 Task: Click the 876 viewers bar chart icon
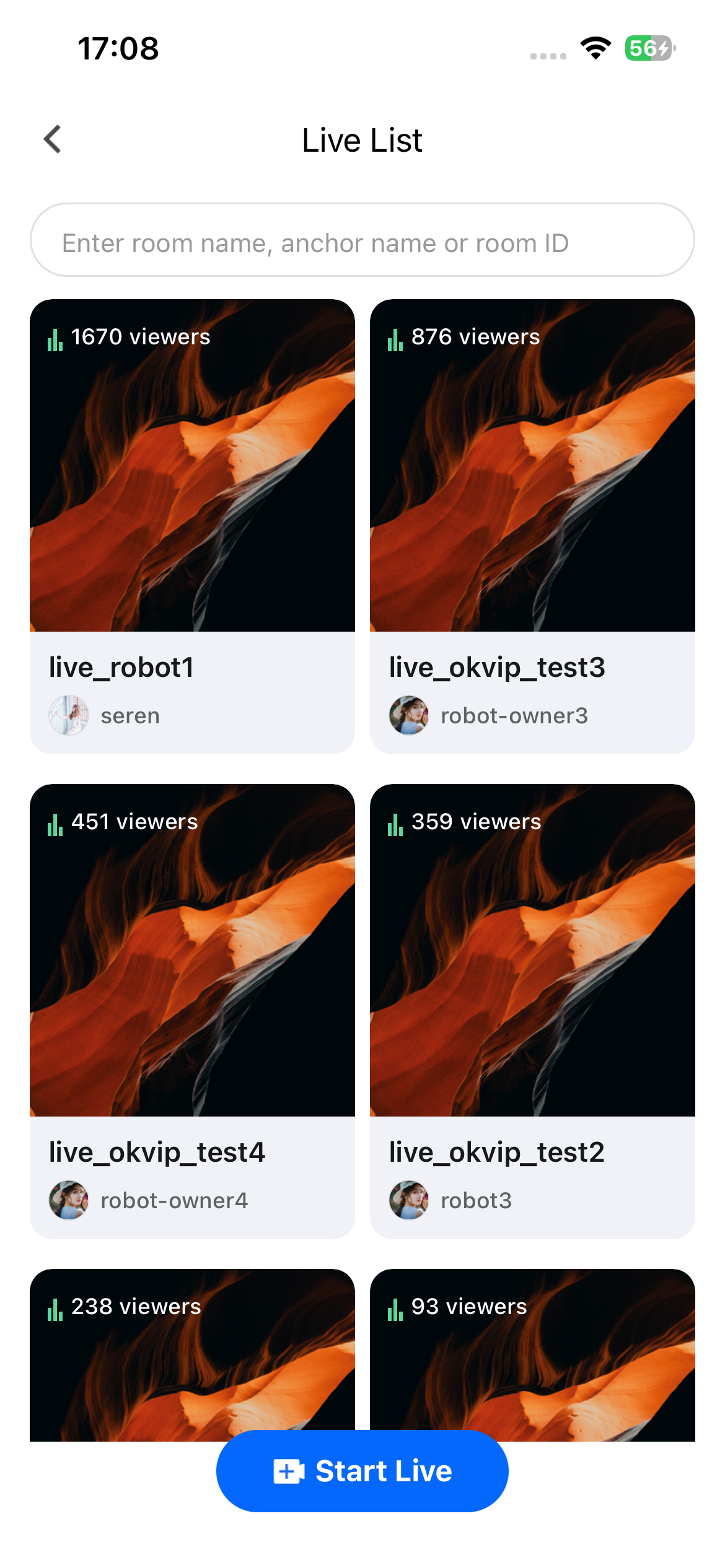pos(395,339)
